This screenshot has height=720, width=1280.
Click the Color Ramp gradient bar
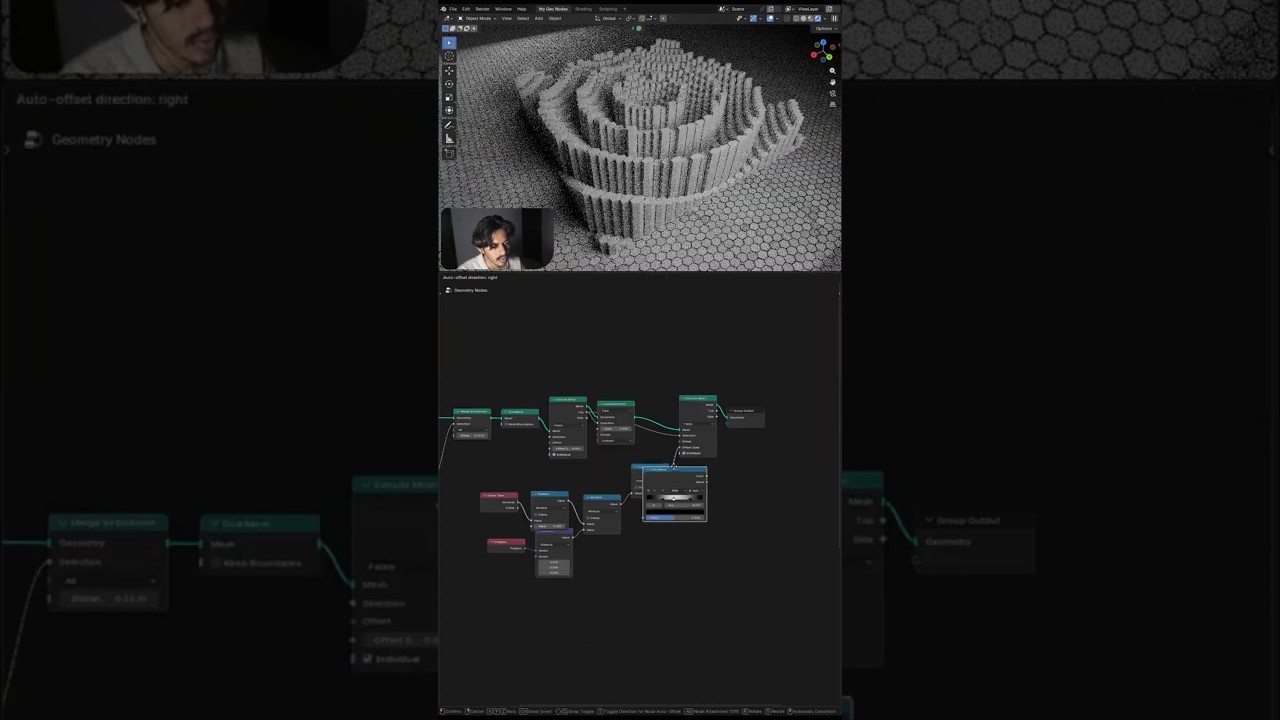click(x=675, y=497)
